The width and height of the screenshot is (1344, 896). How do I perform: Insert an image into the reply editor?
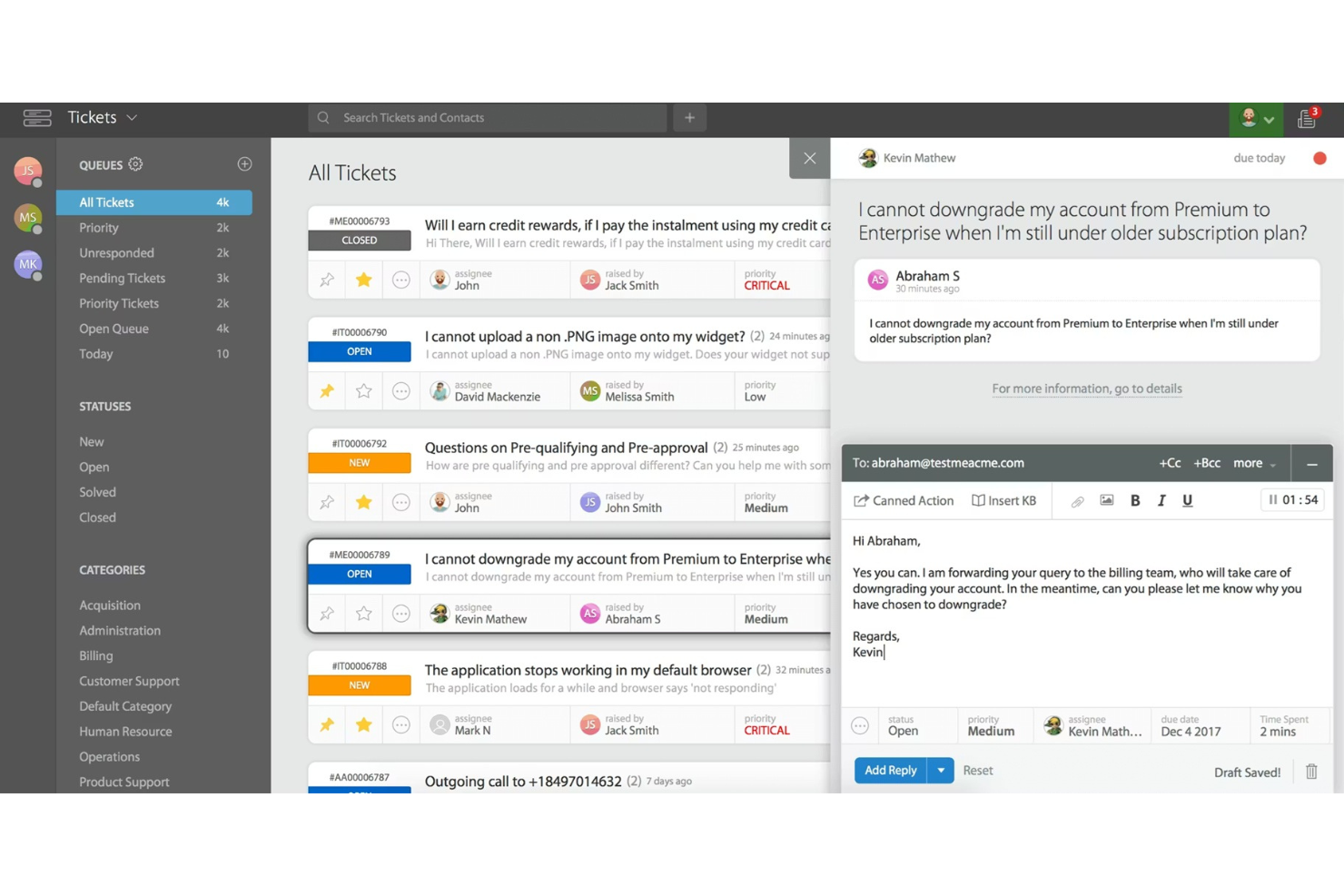[1106, 500]
